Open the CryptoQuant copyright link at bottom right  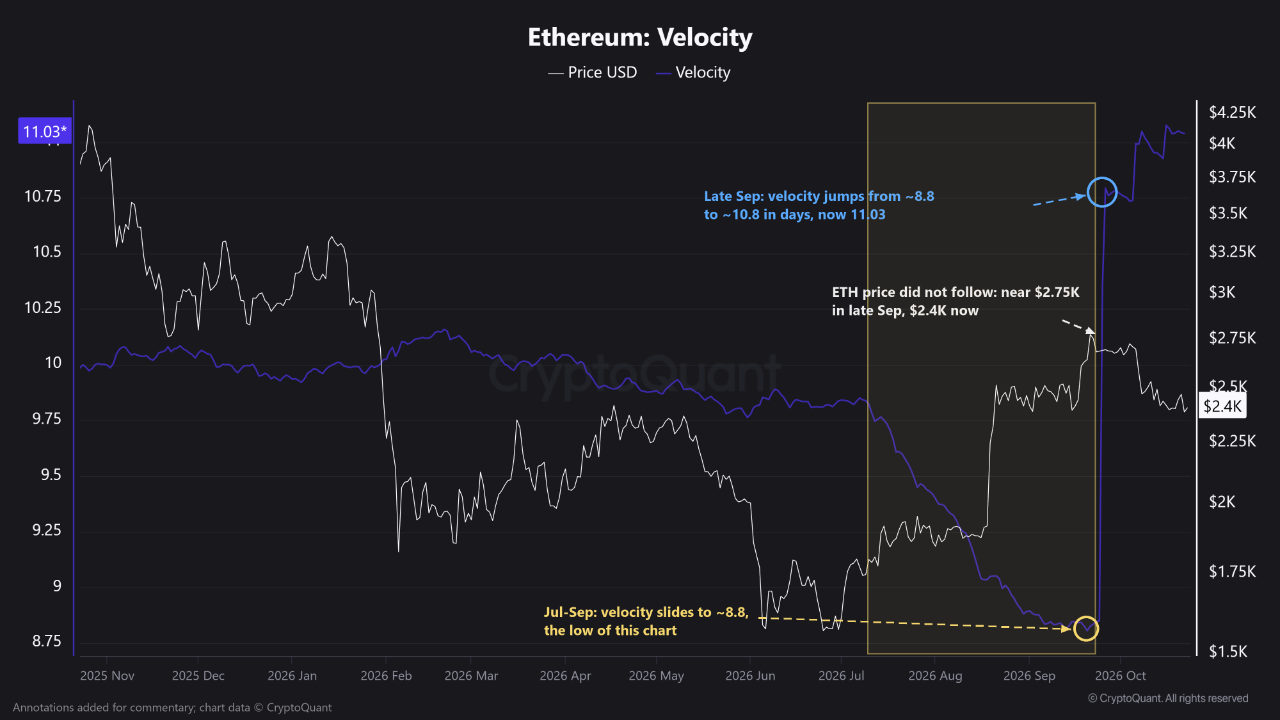pyautogui.click(x=1167, y=698)
